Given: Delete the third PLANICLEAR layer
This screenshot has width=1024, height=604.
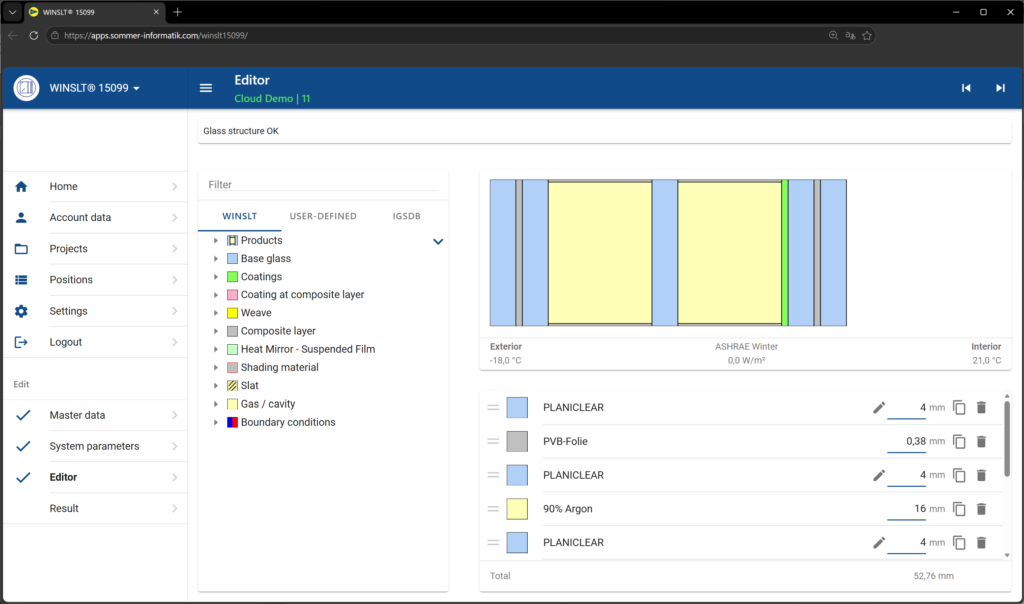Looking at the screenshot, I should point(981,543).
